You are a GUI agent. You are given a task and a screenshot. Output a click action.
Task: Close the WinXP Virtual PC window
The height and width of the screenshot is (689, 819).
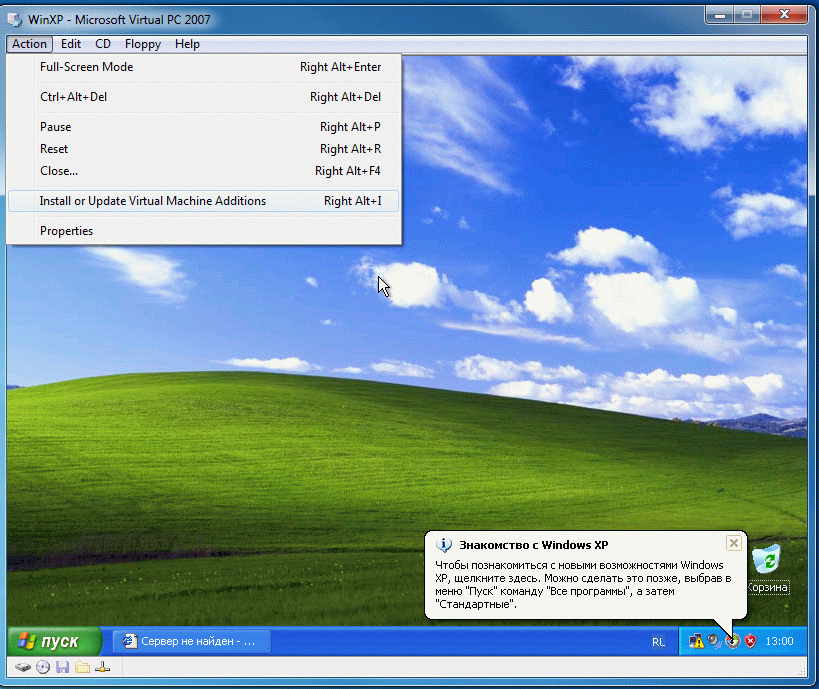[784, 15]
